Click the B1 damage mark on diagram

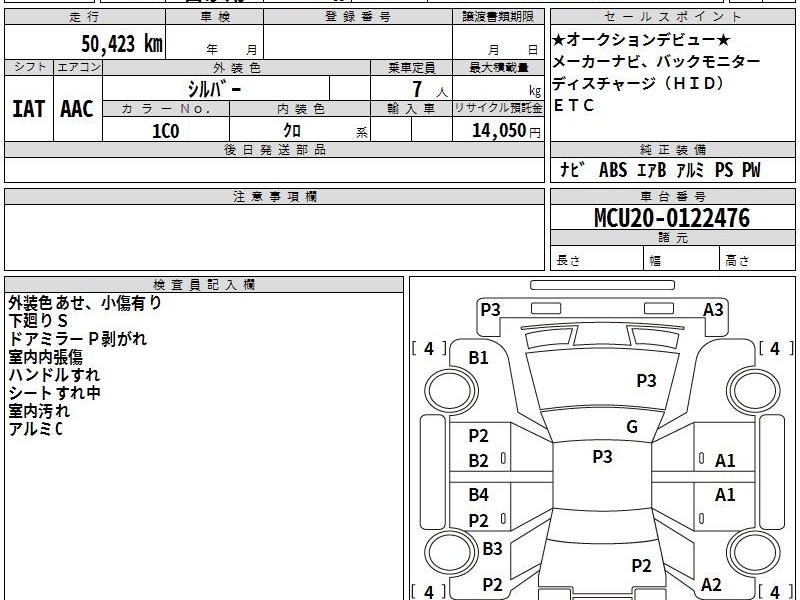pyautogui.click(x=479, y=358)
